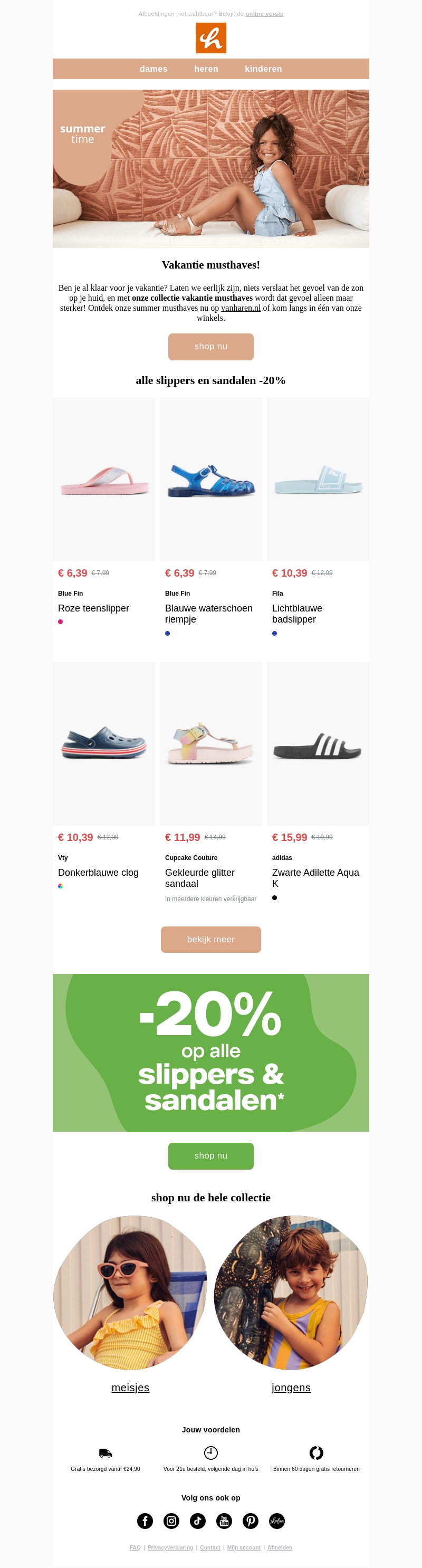Click the free returns arrows icon
Image resolution: width=422 pixels, height=1568 pixels.
point(316,1452)
